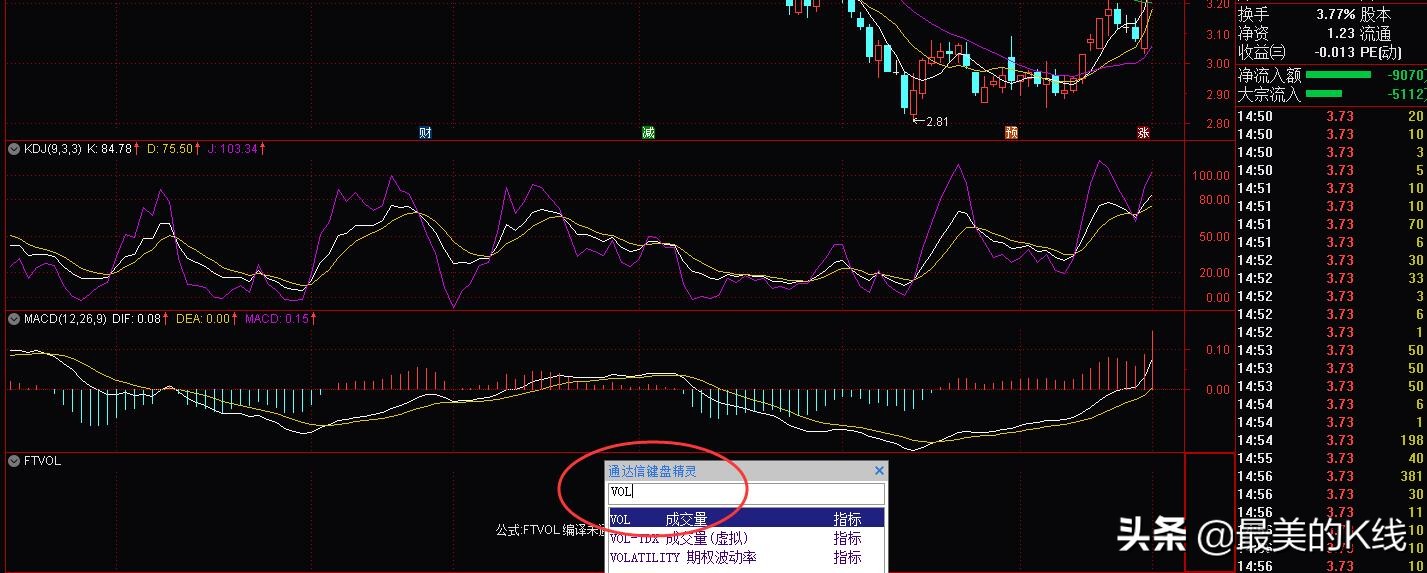This screenshot has width=1427, height=573.
Task: Select the VOL-TDX 成交量(虚拟) row
Action: pyautogui.click(x=747, y=538)
